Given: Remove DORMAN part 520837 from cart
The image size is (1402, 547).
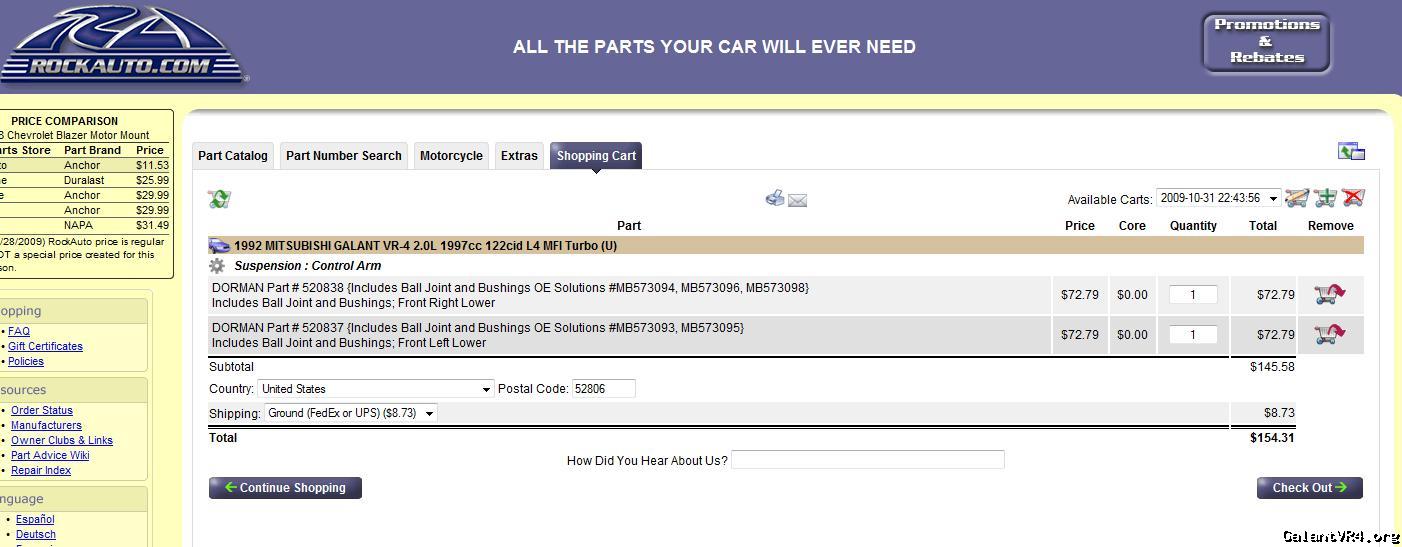Looking at the screenshot, I should (x=1329, y=334).
